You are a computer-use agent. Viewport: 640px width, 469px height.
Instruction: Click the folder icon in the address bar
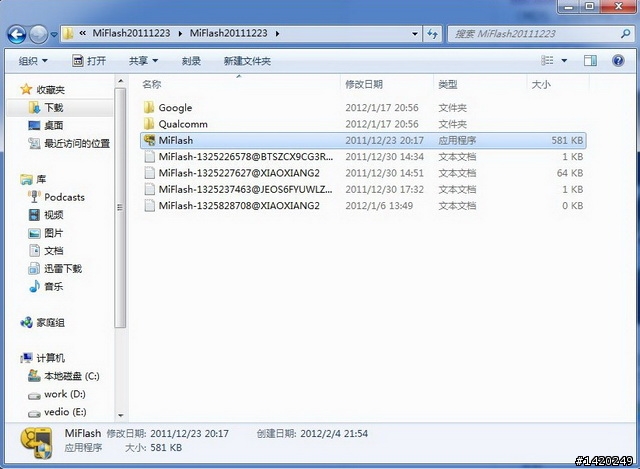tap(68, 33)
